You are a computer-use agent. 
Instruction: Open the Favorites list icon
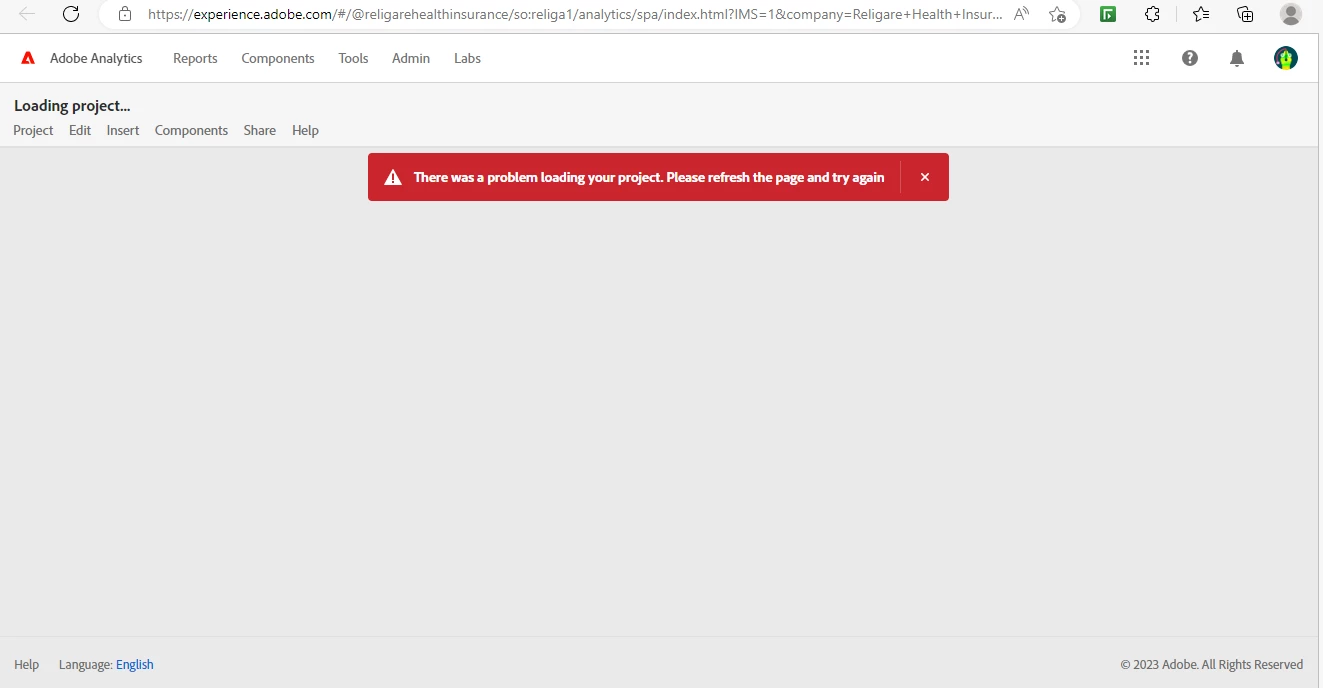pos(1201,14)
